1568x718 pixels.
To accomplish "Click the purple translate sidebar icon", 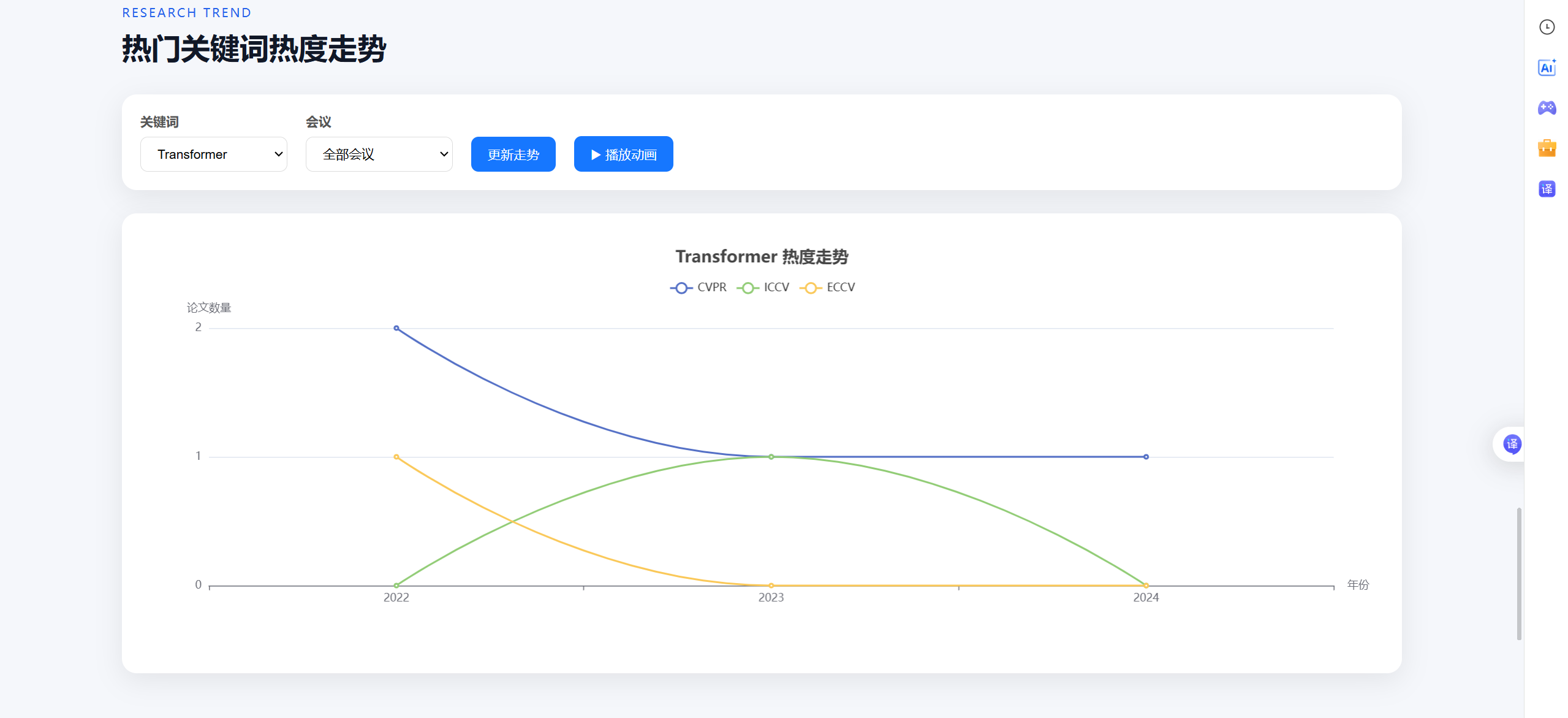I will click(x=1547, y=189).
